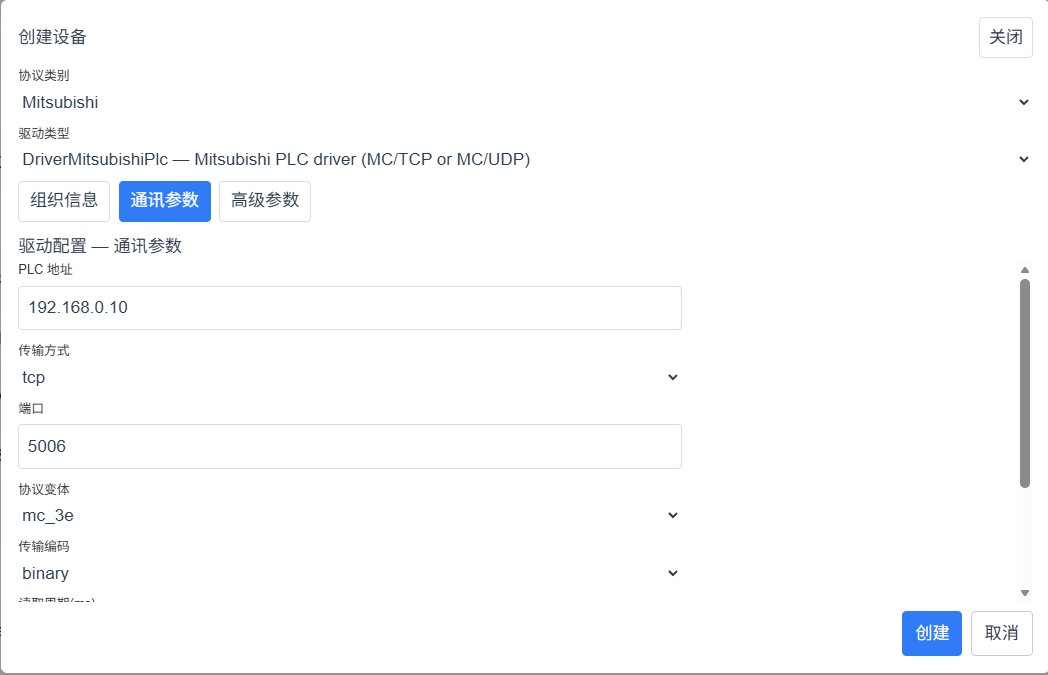
Task: Focus the PLC 地址 input field
Action: click(x=350, y=308)
